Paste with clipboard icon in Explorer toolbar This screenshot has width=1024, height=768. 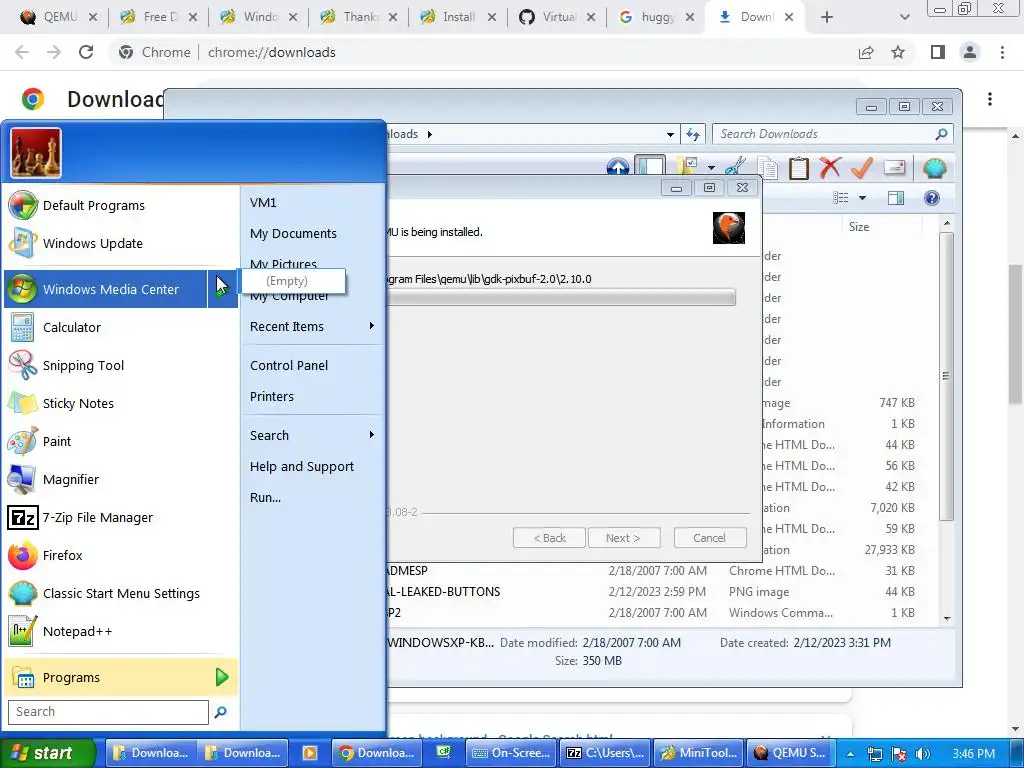tap(799, 168)
